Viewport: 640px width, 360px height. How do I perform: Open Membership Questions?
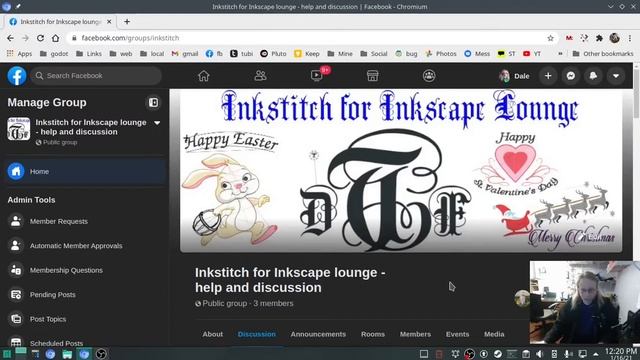[x=66, y=270]
